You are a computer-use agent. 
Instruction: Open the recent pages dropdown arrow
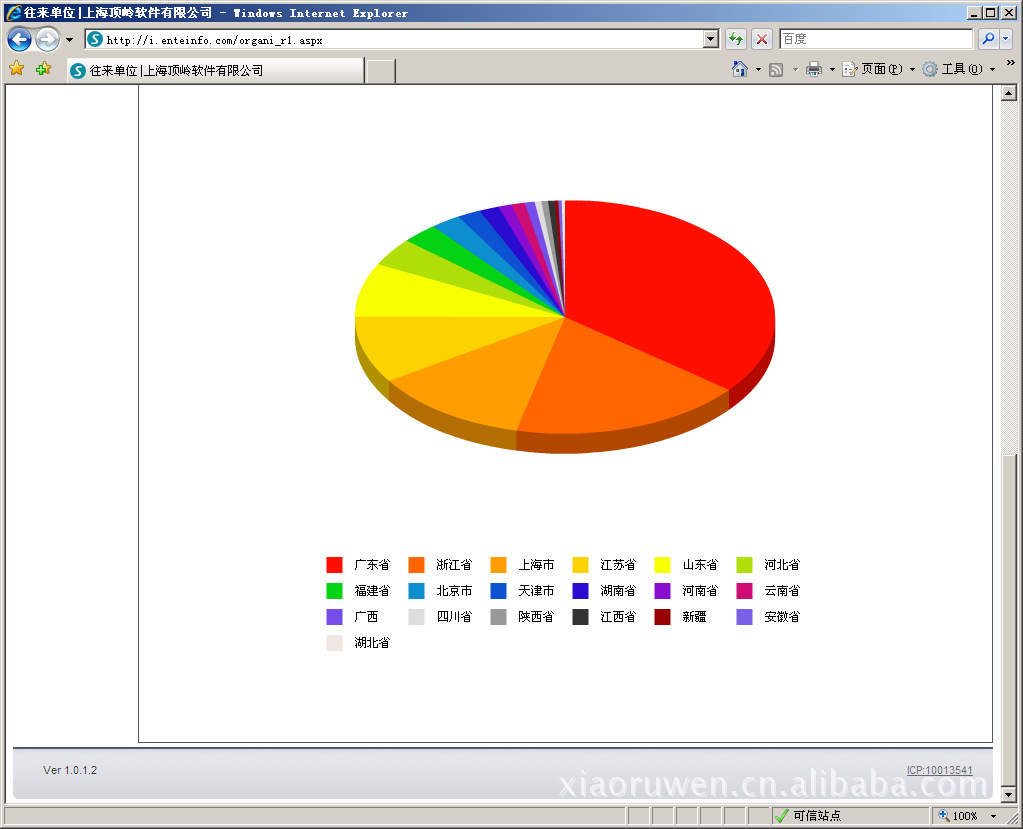pos(69,40)
